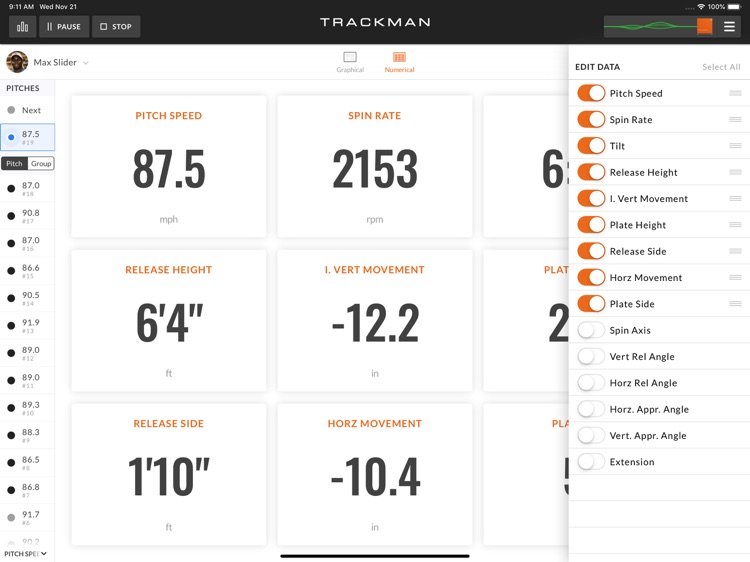Grab the Tilt reorder handle
The width and height of the screenshot is (750, 562).
coord(735,145)
